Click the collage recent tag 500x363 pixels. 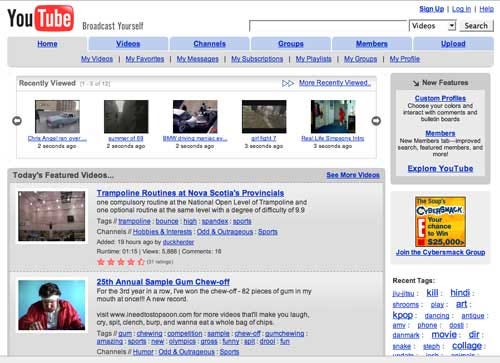click(x=467, y=346)
